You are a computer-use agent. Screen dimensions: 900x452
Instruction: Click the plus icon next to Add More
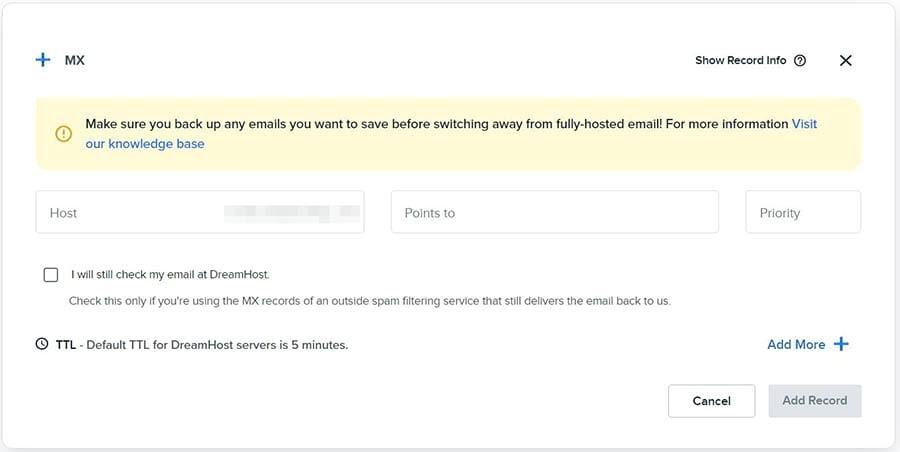(x=841, y=344)
